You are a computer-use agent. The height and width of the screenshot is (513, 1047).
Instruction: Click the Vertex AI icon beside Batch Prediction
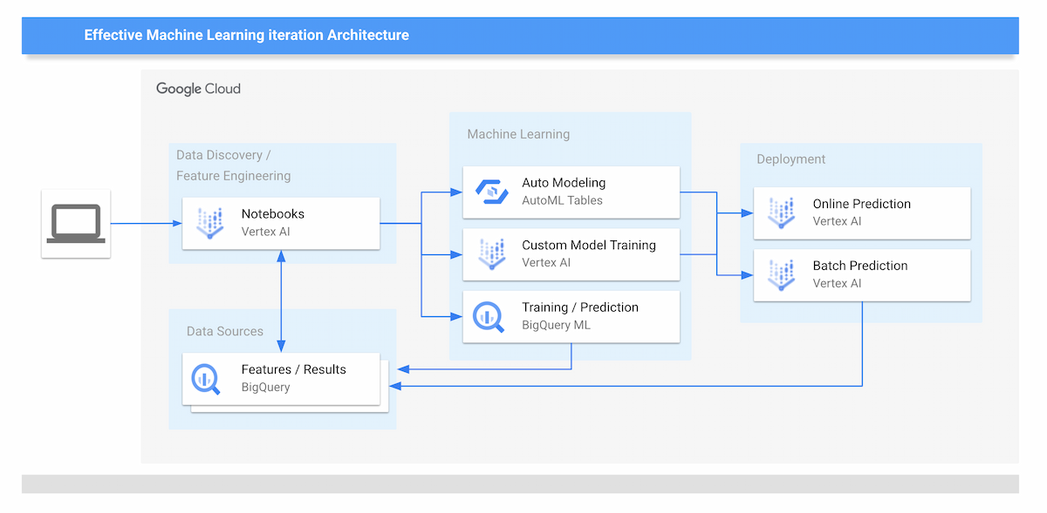click(x=782, y=275)
